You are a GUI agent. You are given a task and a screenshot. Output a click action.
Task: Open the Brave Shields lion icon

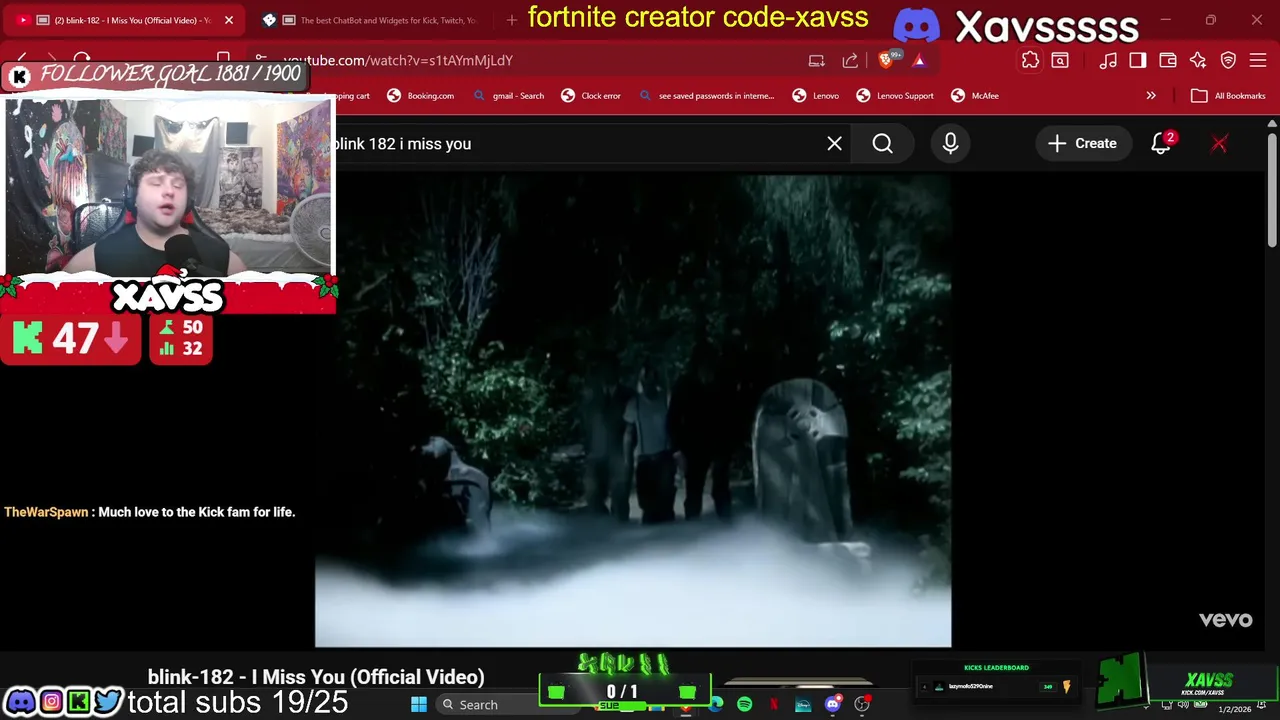tap(886, 60)
